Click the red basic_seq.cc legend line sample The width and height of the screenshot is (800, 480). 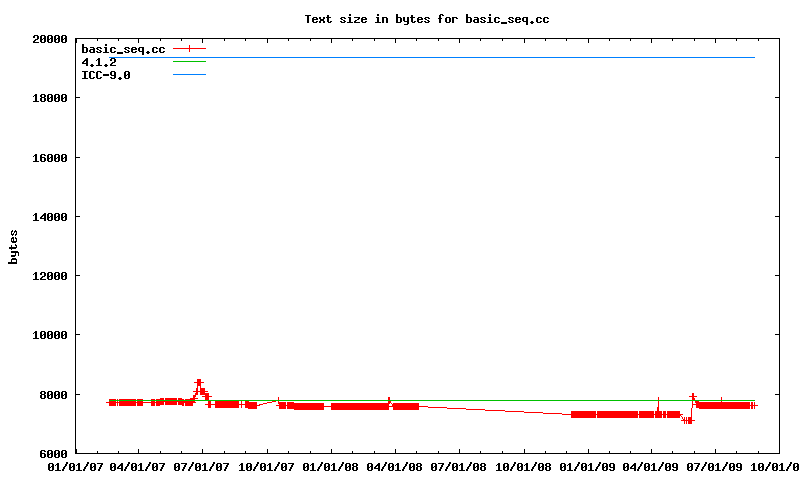[x=189, y=48]
